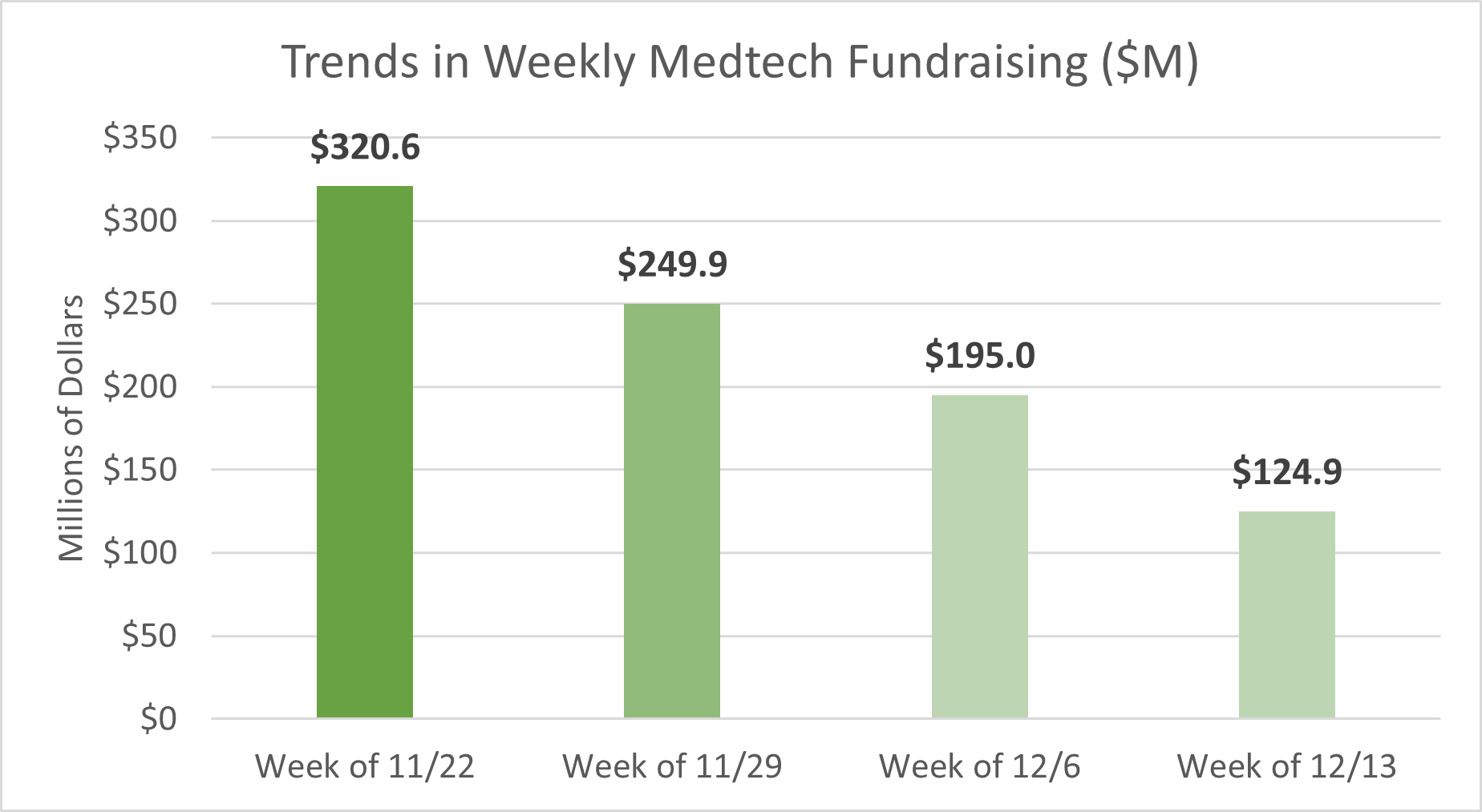Select the $300 y-axis tick label

point(140,220)
